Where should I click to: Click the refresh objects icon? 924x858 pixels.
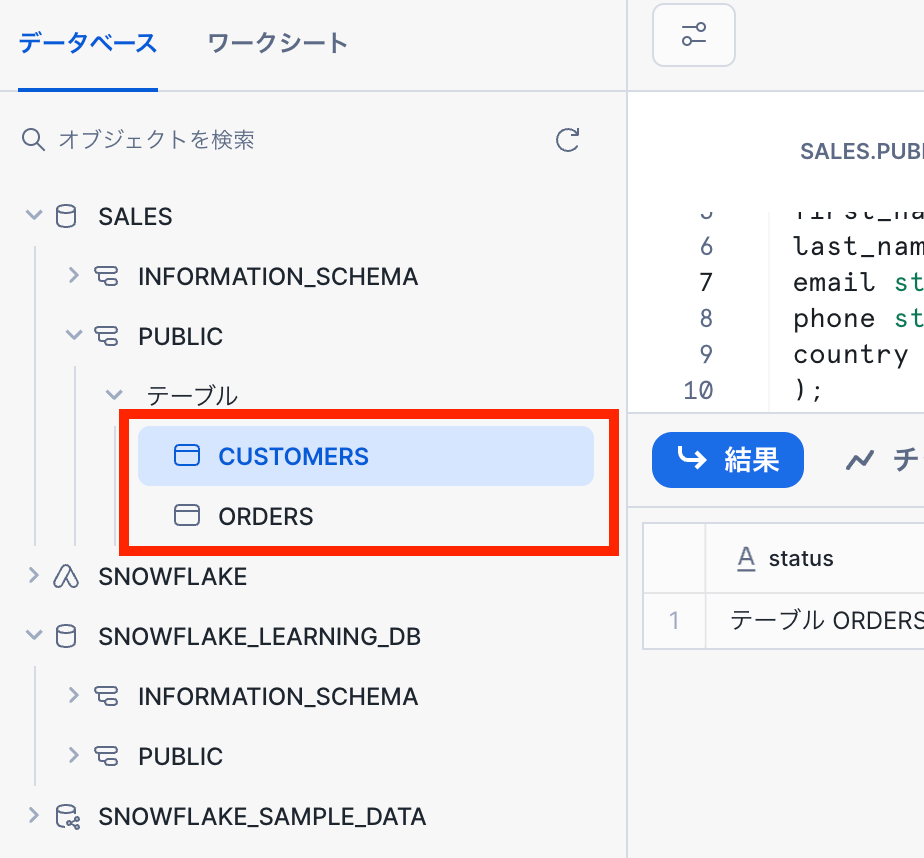tap(568, 139)
